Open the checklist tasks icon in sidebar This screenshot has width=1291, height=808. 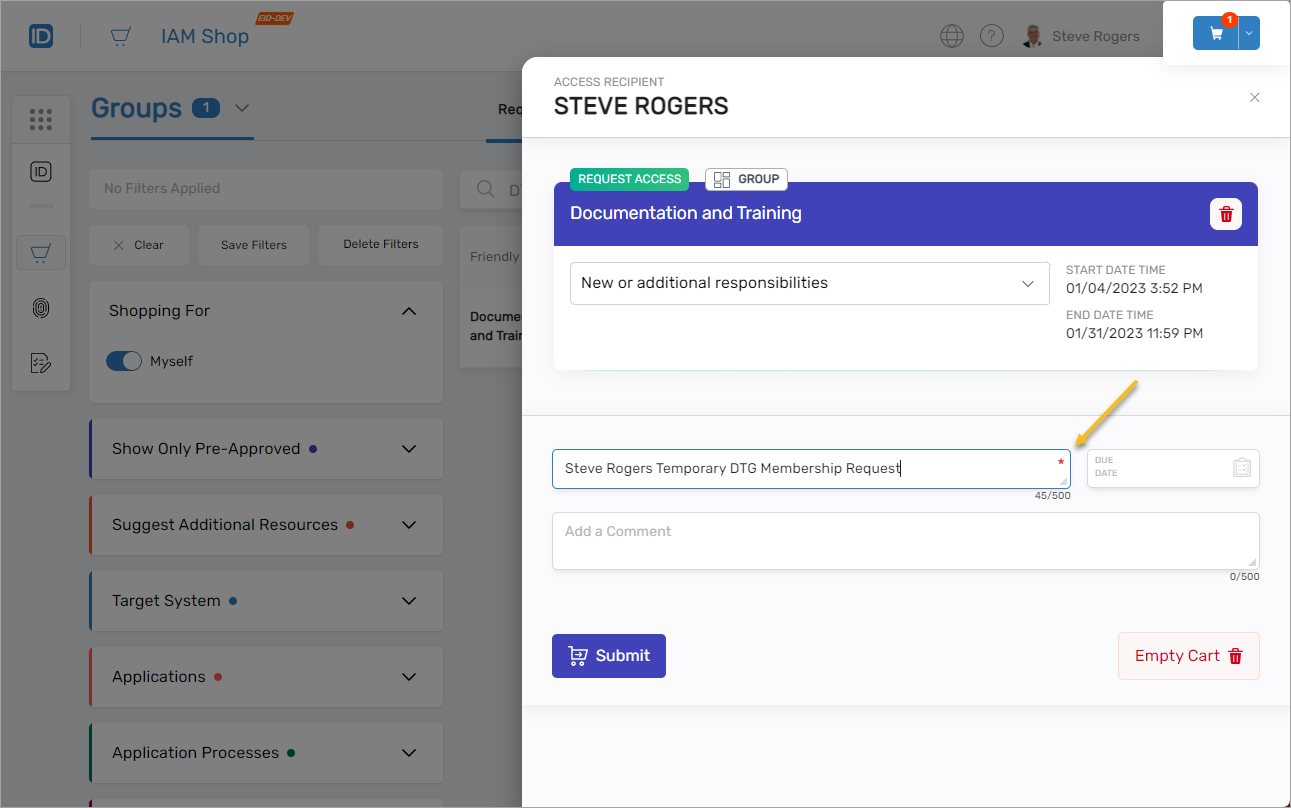point(41,362)
